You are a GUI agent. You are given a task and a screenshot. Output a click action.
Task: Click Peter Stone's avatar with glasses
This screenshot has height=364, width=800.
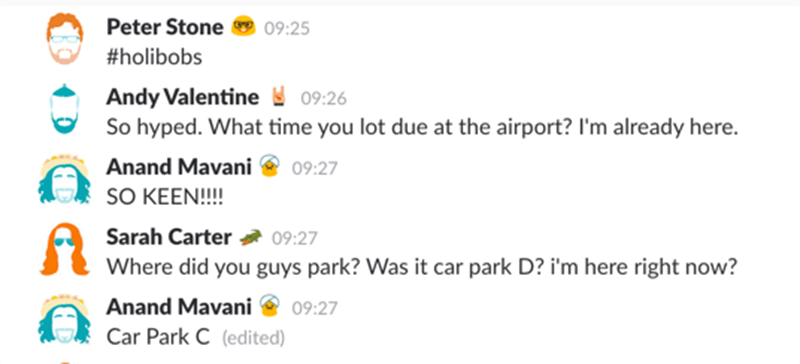pos(65,39)
